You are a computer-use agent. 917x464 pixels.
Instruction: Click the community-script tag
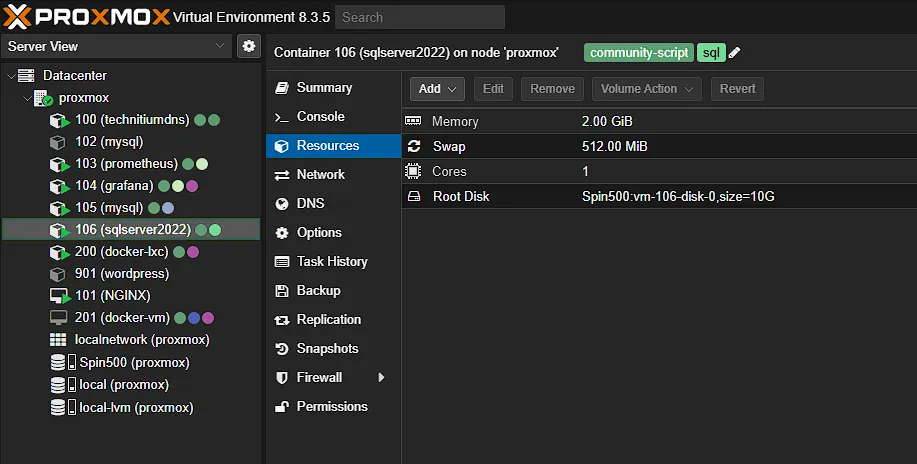639,53
